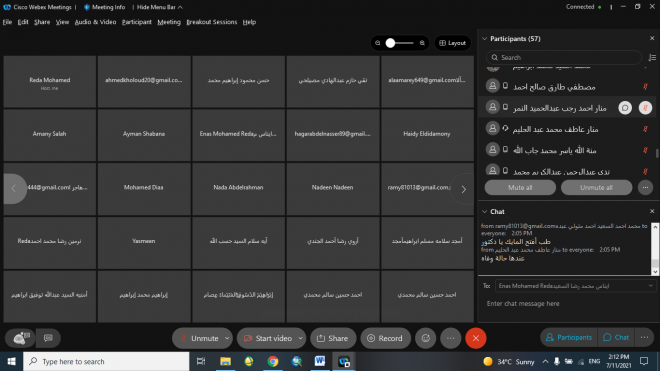
Task: Open the View menu
Action: (x=62, y=22)
